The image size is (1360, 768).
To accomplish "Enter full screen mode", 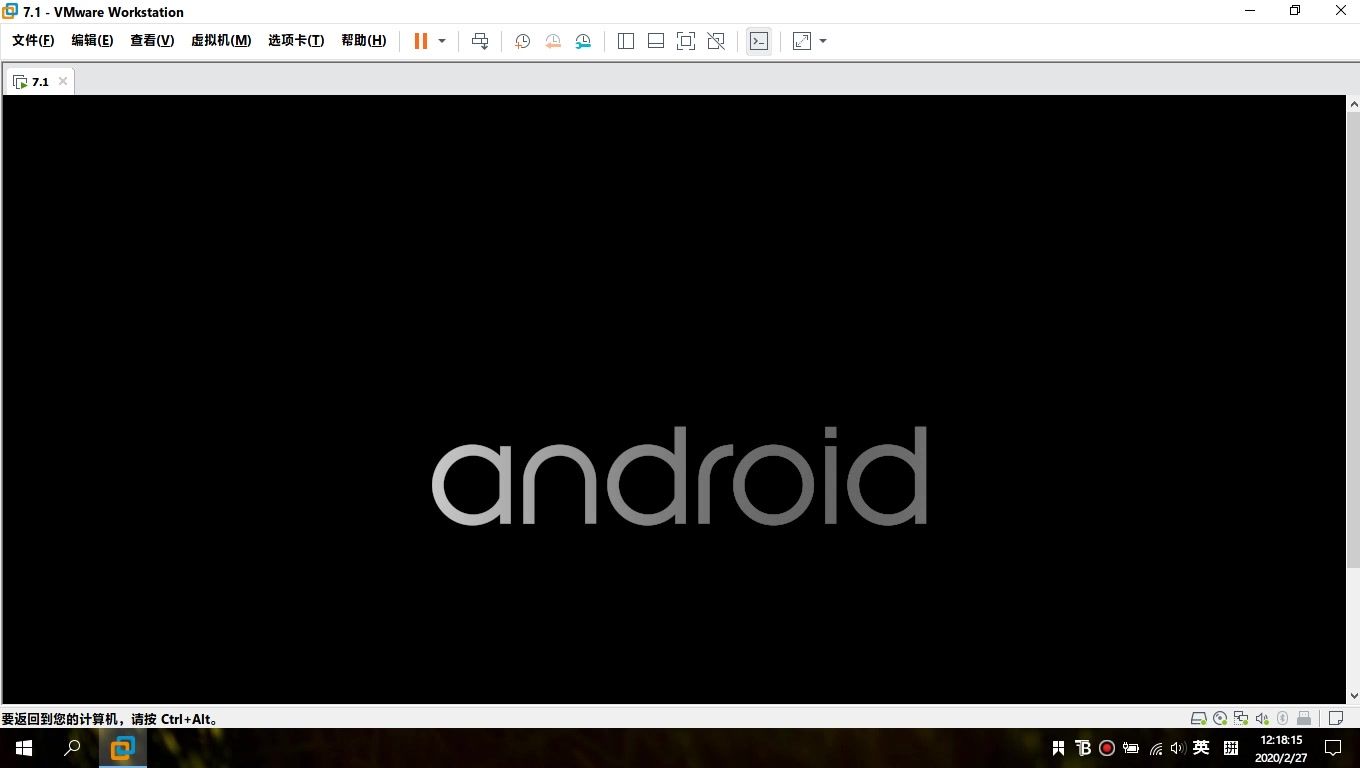I will point(686,41).
